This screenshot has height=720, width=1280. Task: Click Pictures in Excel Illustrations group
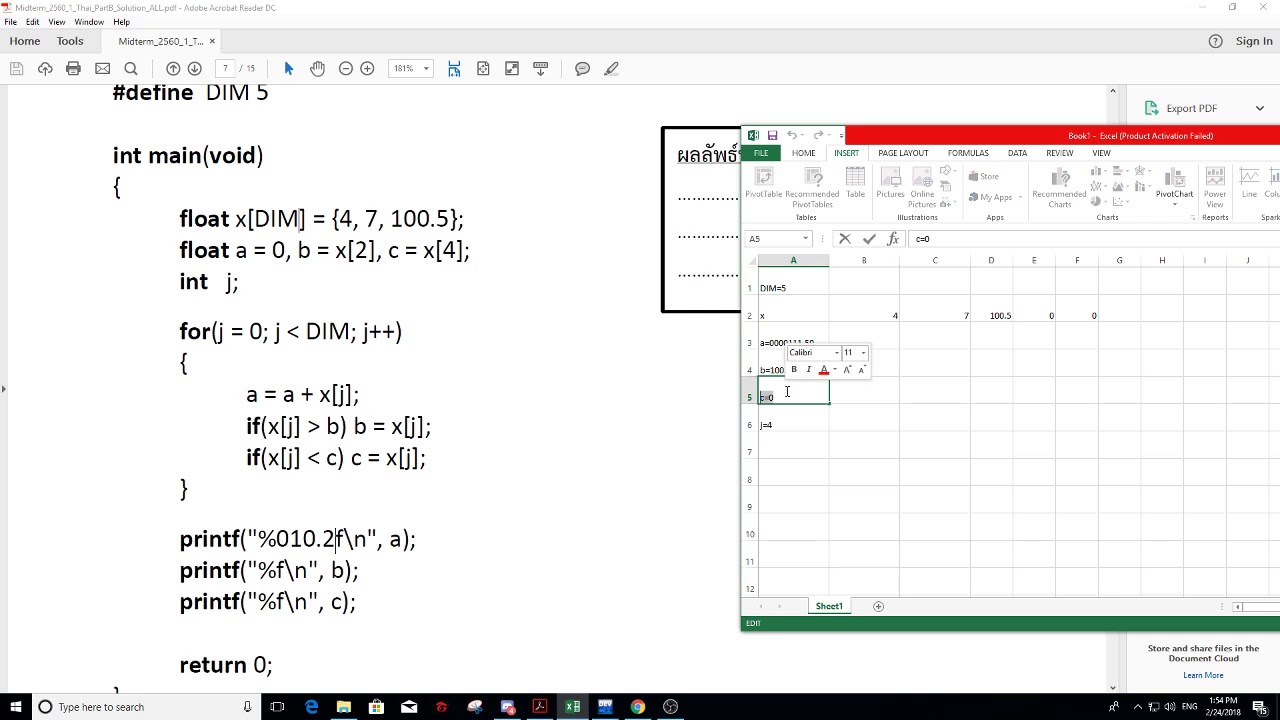pyautogui.click(x=890, y=183)
